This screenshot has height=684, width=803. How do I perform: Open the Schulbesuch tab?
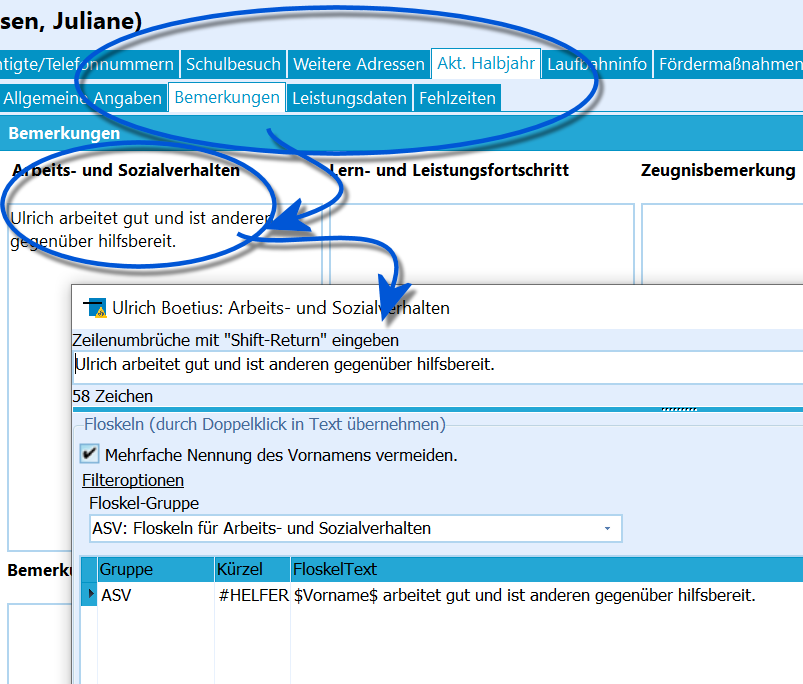tap(233, 64)
